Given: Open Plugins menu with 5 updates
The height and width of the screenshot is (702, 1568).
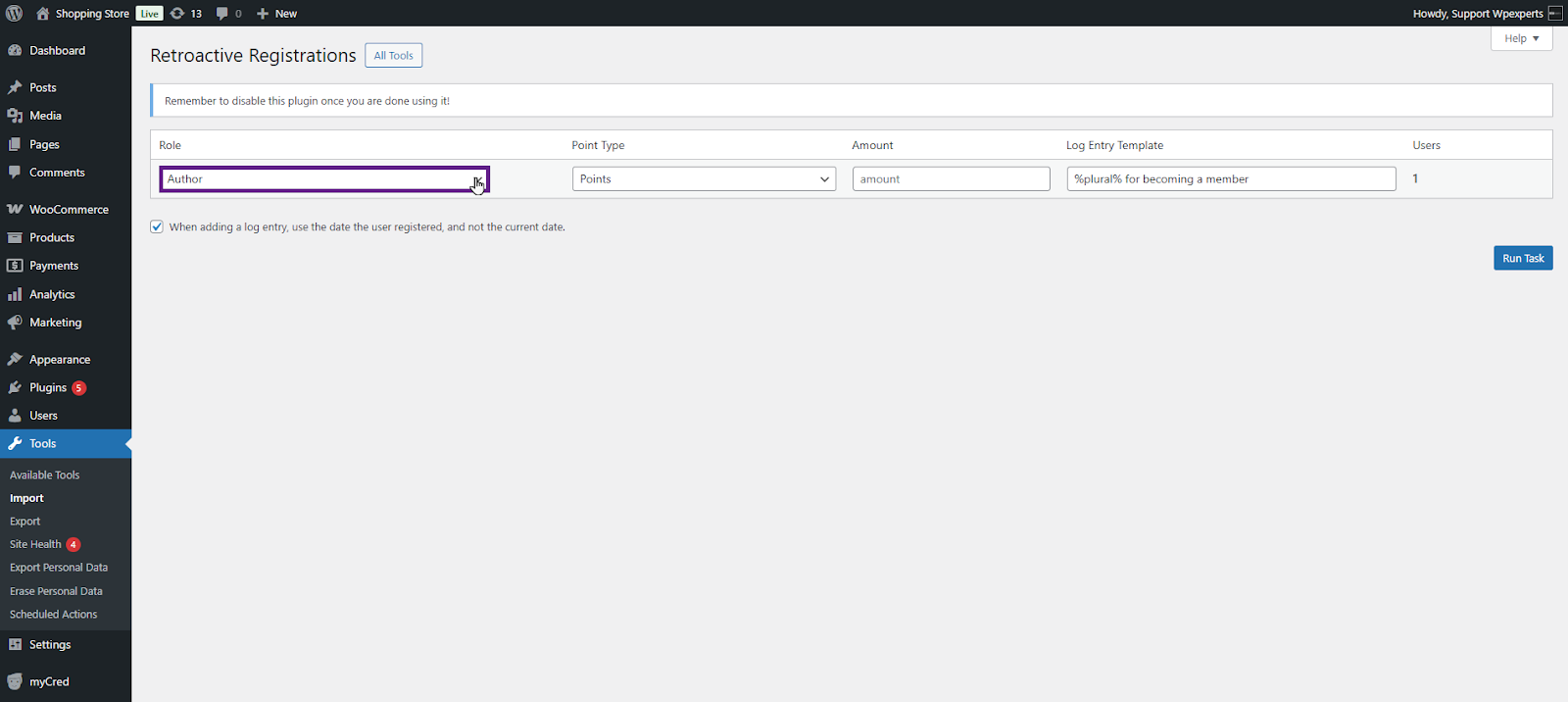Looking at the screenshot, I should [49, 387].
